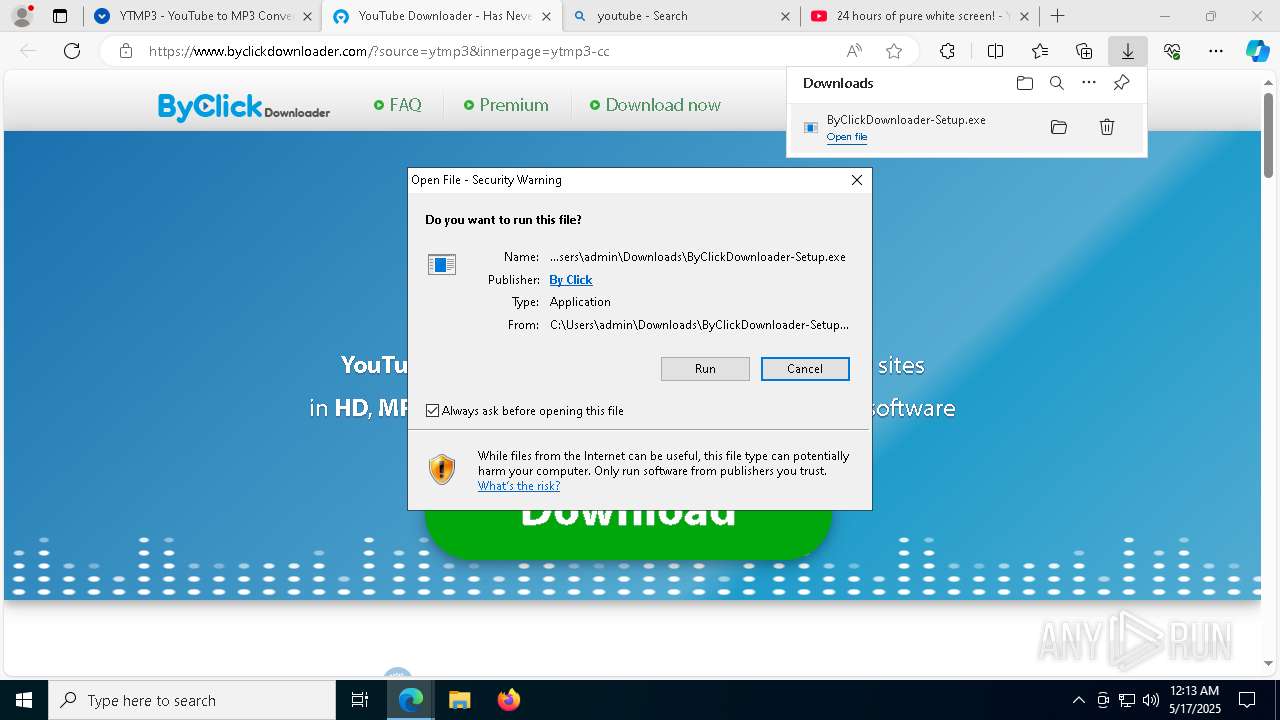Open the notifications center icon
Viewport: 1280px width, 720px height.
point(1247,700)
